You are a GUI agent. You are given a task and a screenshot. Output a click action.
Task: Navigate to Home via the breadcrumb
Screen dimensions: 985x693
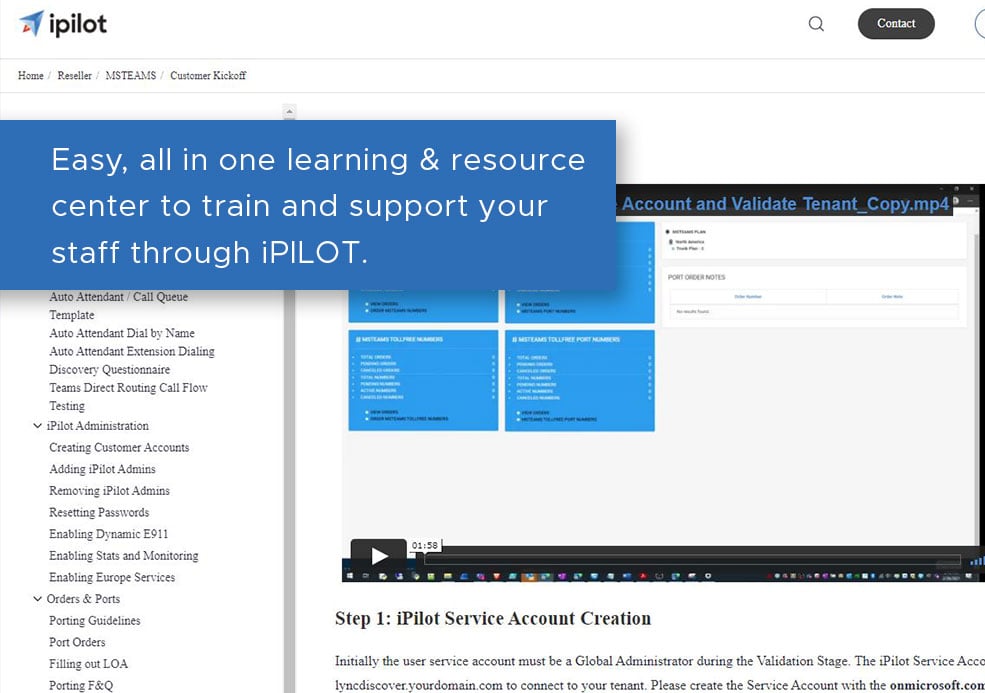(x=30, y=75)
